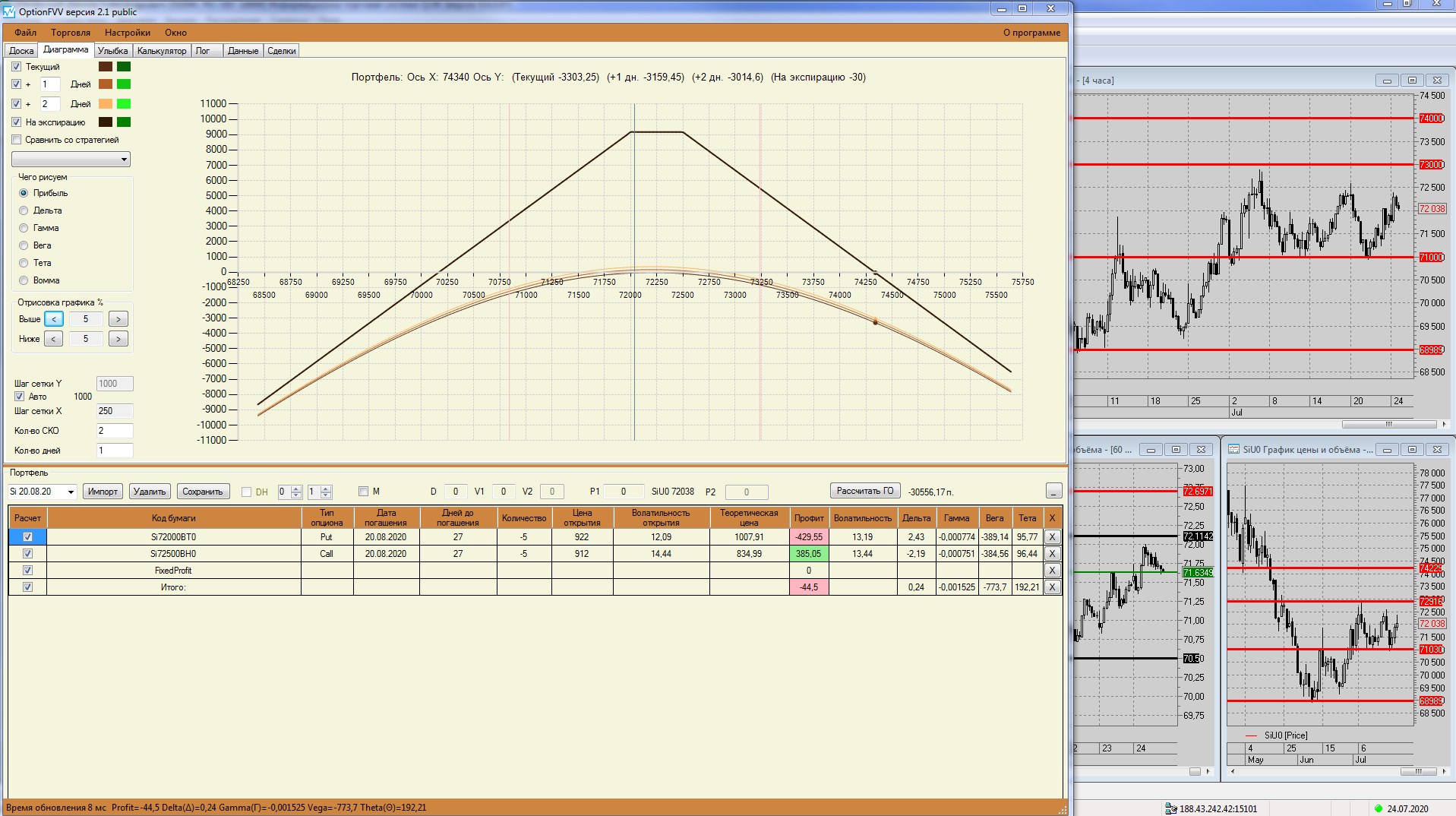Toggle the +2 Дней curve checkbox
The width and height of the screenshot is (1456, 816).
pyautogui.click(x=17, y=104)
